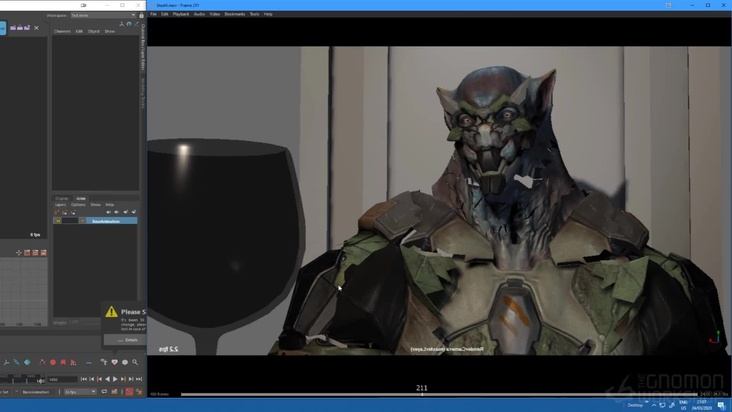
Task: Click the Details button in the notification
Action: point(128,340)
